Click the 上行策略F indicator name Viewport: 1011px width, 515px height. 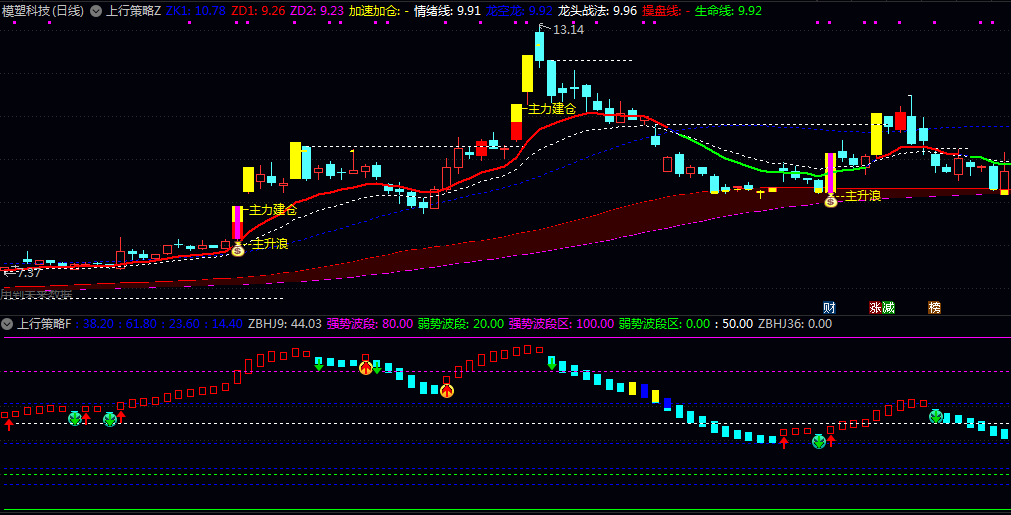point(43,324)
